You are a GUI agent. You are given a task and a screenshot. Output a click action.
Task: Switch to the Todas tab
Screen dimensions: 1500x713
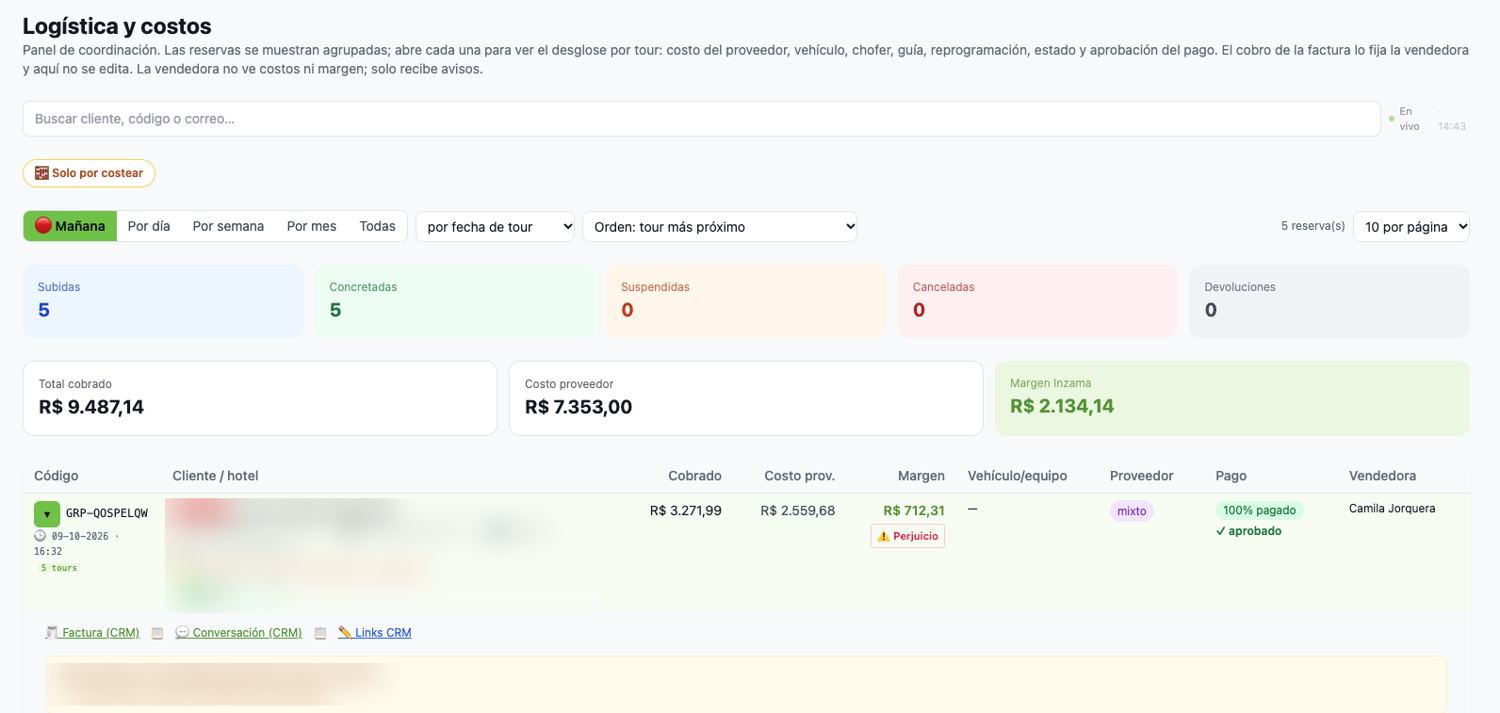pyautogui.click(x=377, y=226)
